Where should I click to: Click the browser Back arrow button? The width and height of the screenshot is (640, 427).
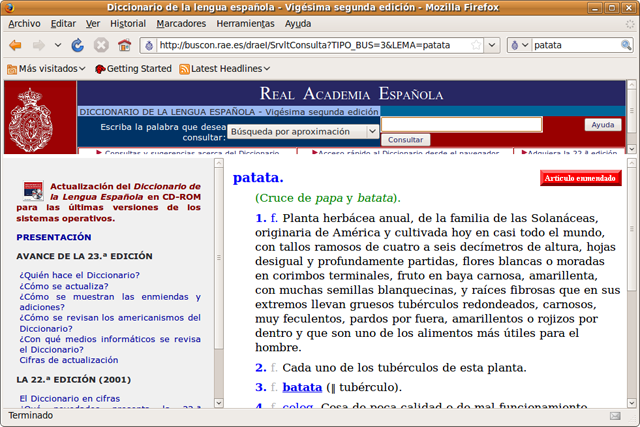click(x=15, y=45)
